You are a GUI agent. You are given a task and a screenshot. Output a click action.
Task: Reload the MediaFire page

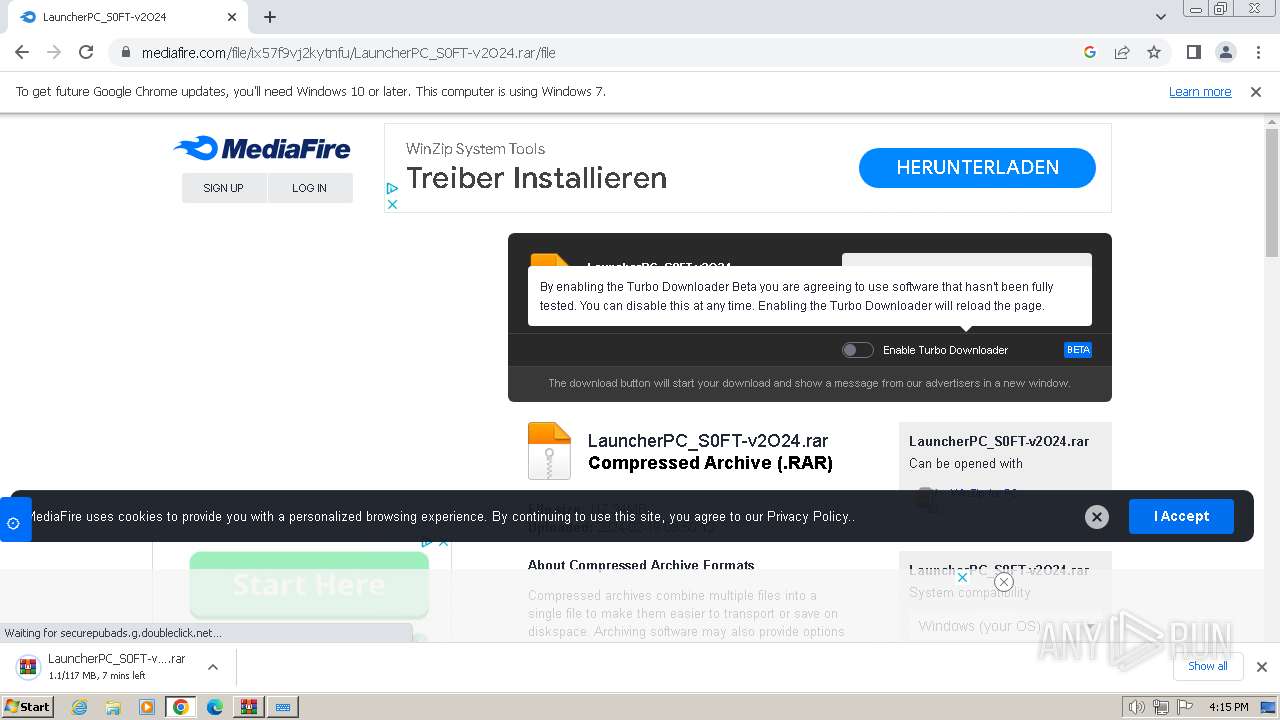pos(86,52)
